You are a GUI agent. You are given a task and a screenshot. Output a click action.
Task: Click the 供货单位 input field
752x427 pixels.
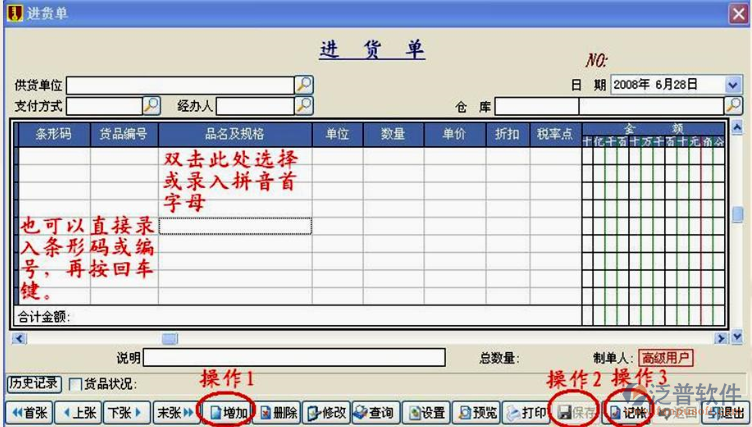tap(180, 85)
